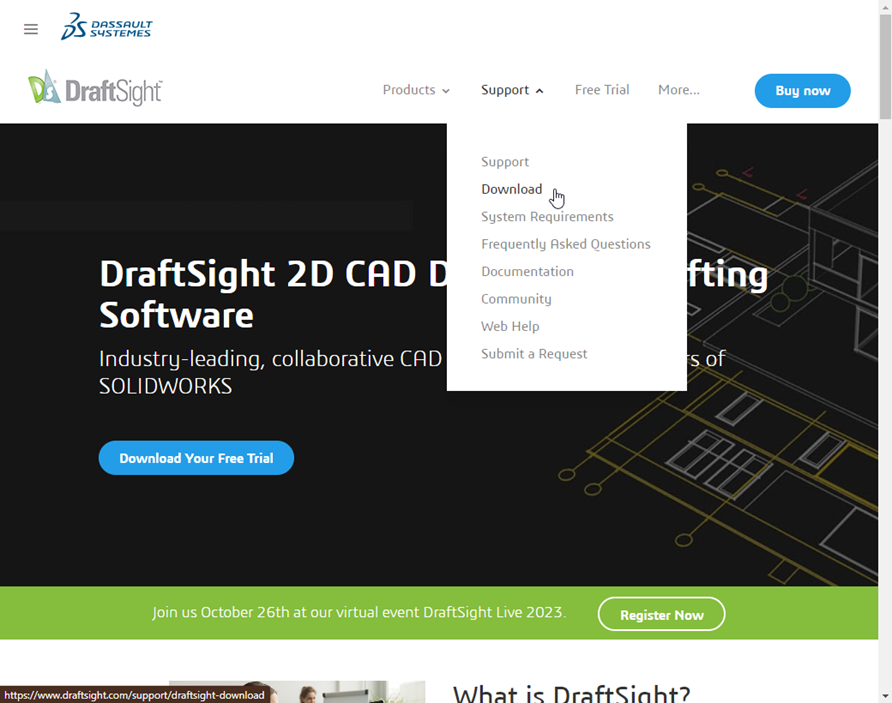Open Frequently Asked Questions

tap(565, 244)
